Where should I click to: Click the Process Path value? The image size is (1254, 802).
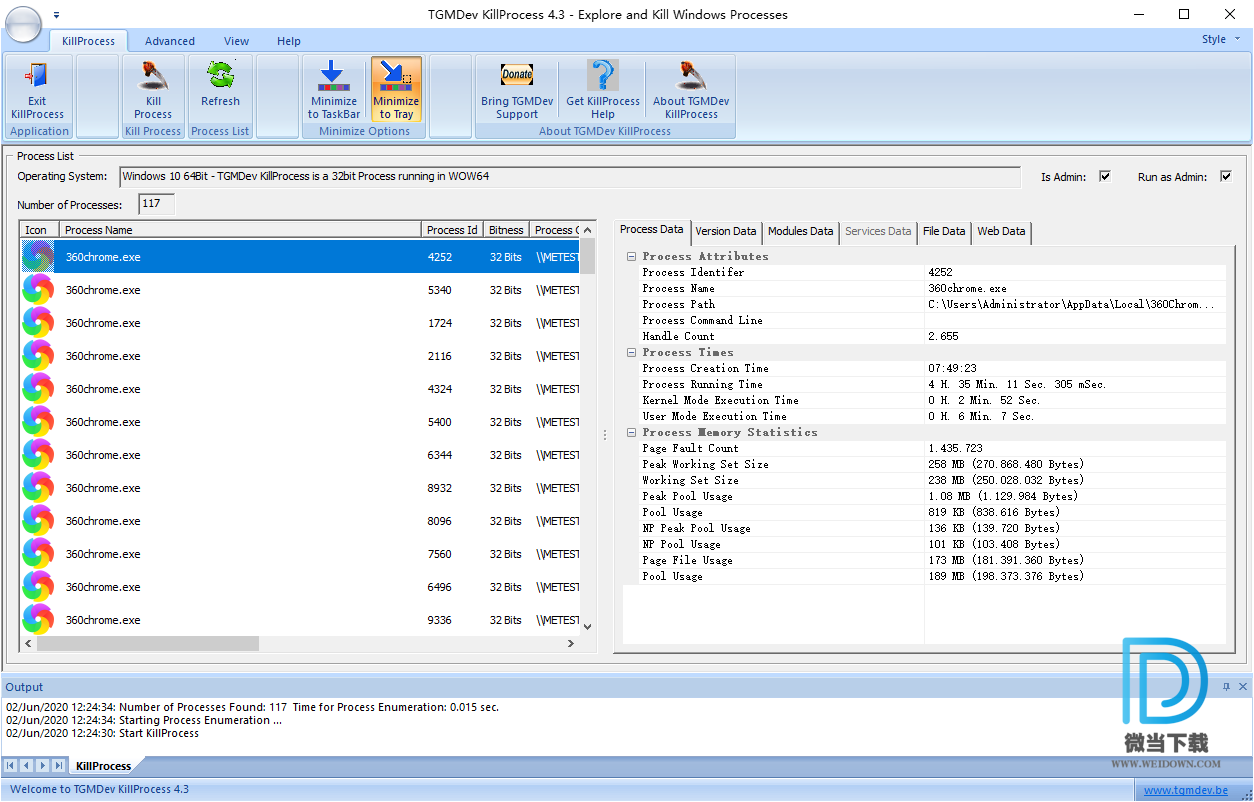click(1072, 304)
